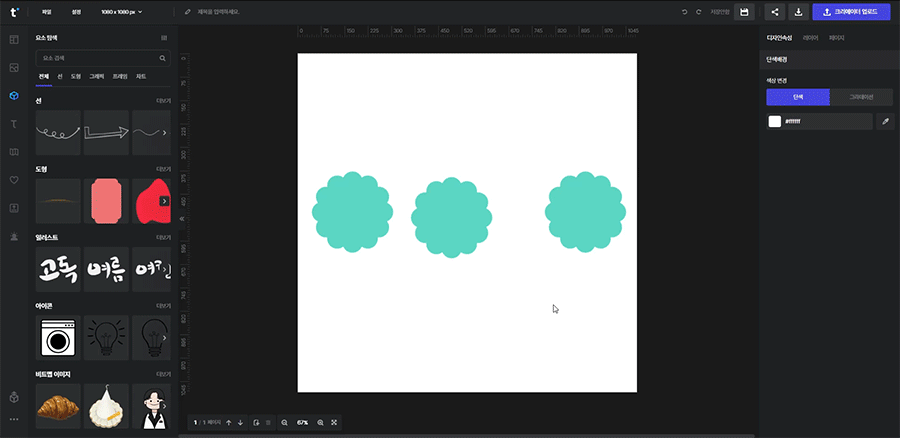Zoom in using the magnifier plus icon

click(320, 423)
